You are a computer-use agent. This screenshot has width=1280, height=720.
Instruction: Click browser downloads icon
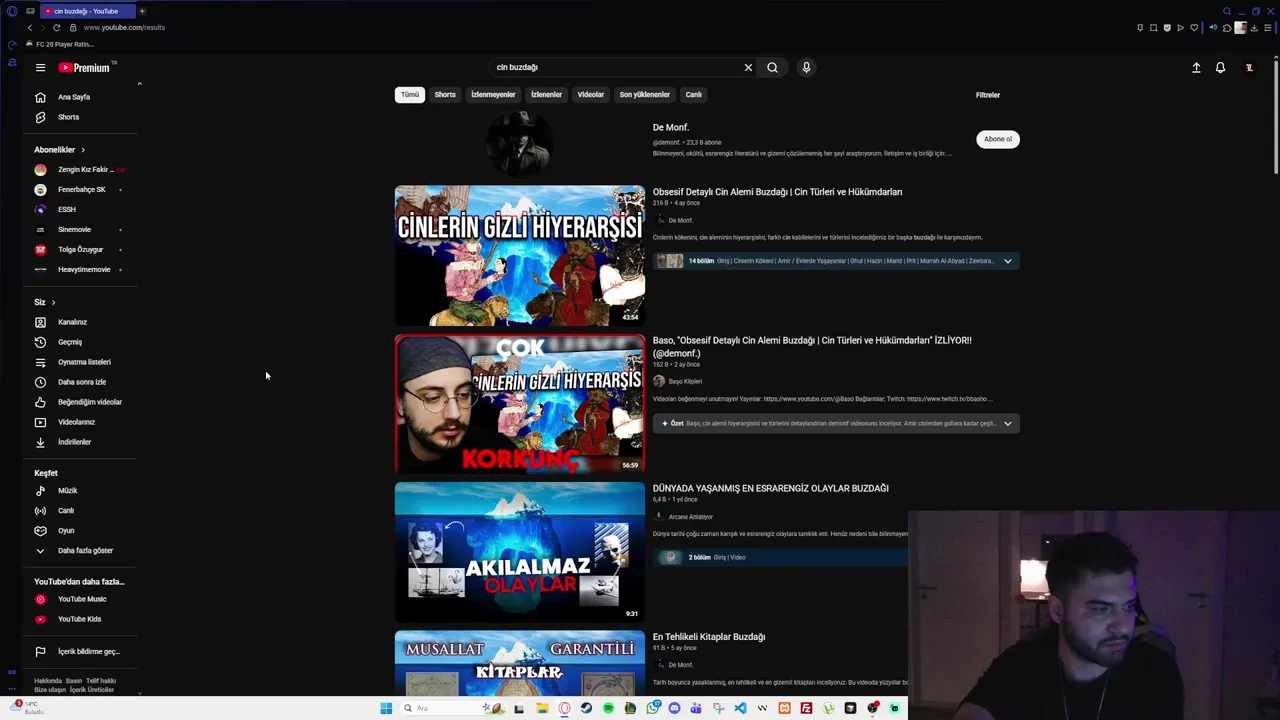pos(1254,27)
